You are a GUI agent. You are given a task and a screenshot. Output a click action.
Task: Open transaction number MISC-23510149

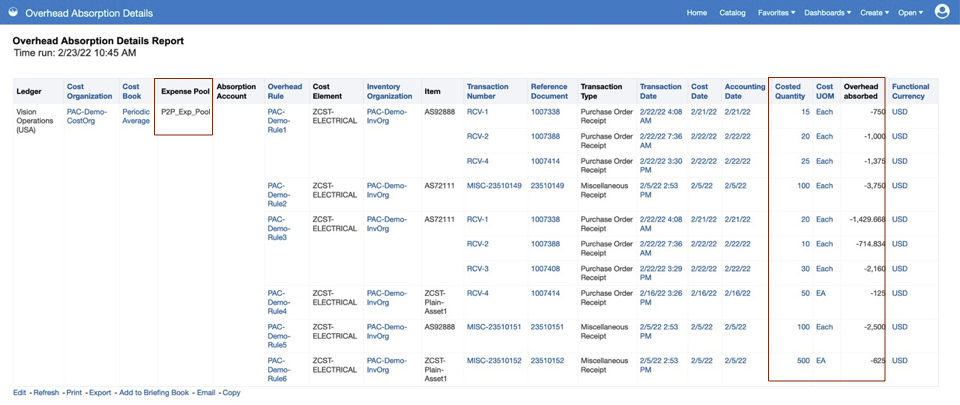click(494, 186)
